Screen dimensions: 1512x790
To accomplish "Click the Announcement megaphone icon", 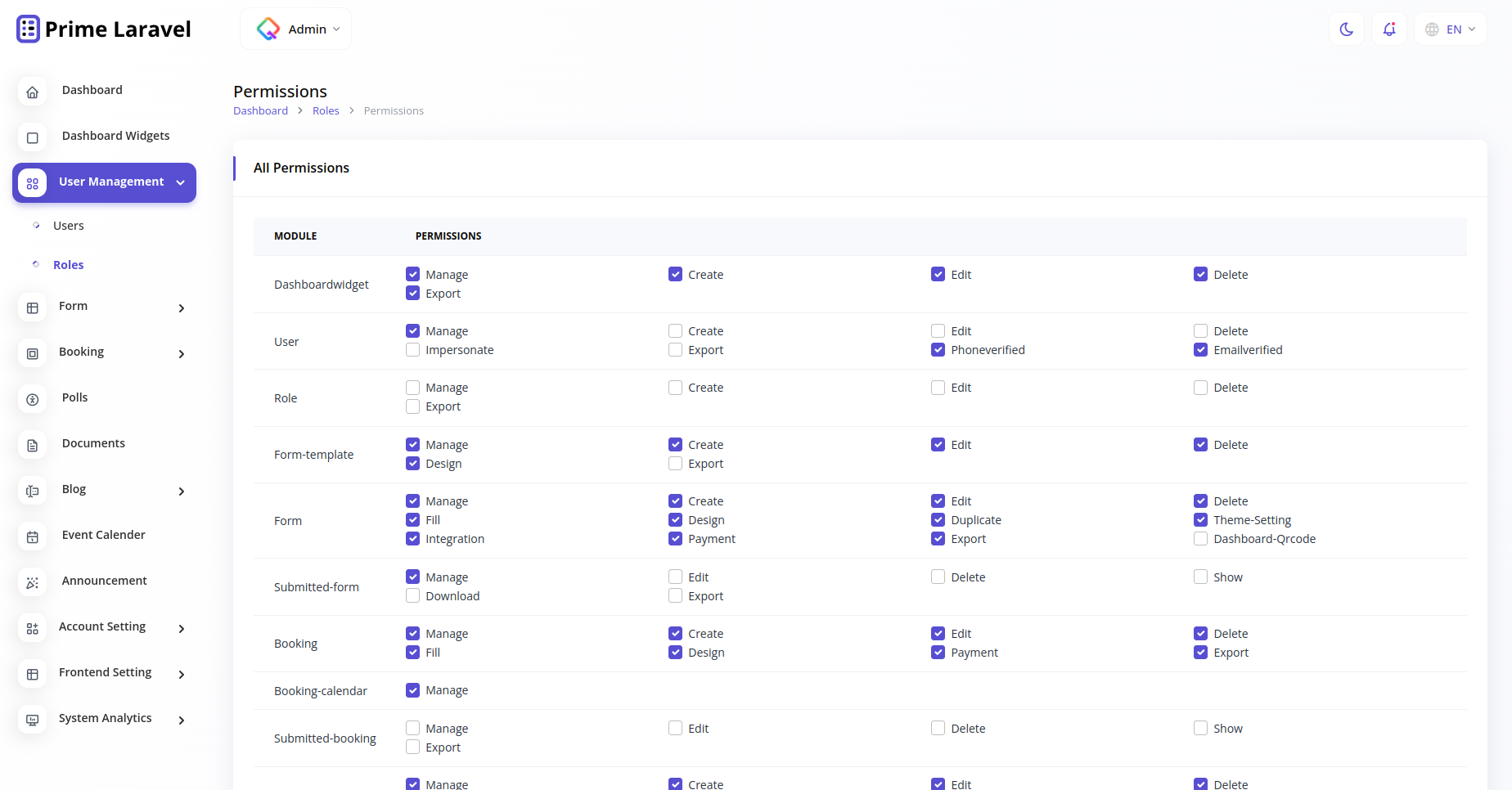I will [x=32, y=582].
